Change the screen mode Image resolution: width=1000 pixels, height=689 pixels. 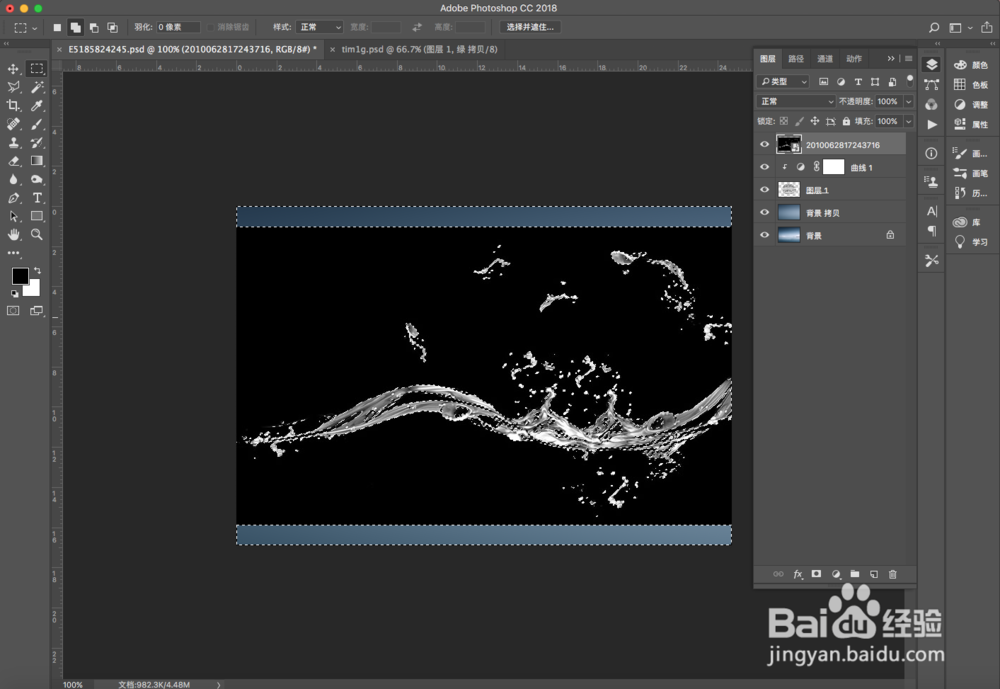tap(37, 311)
